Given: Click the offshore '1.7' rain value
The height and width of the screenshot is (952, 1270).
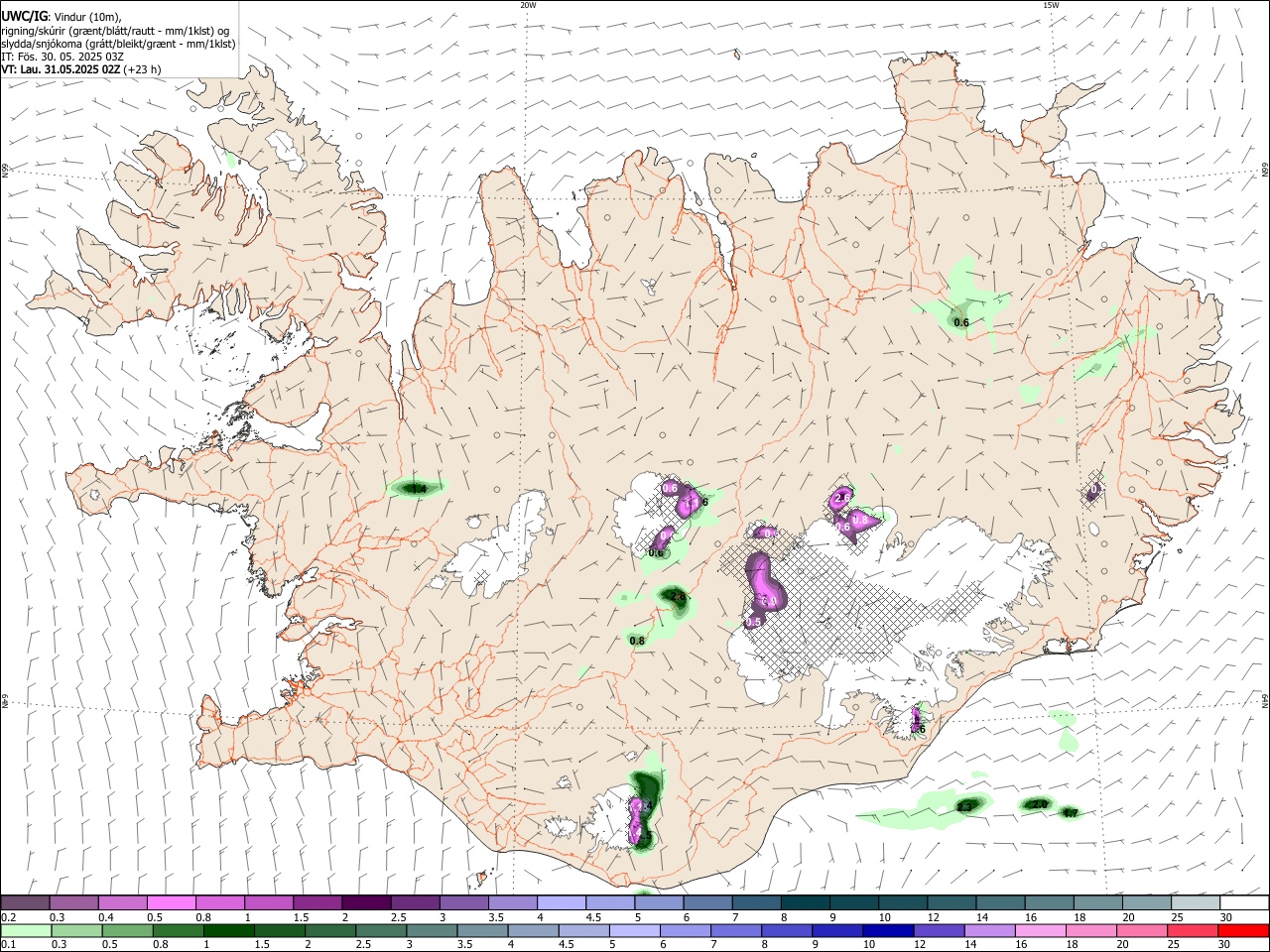Looking at the screenshot, I should pyautogui.click(x=1070, y=814).
